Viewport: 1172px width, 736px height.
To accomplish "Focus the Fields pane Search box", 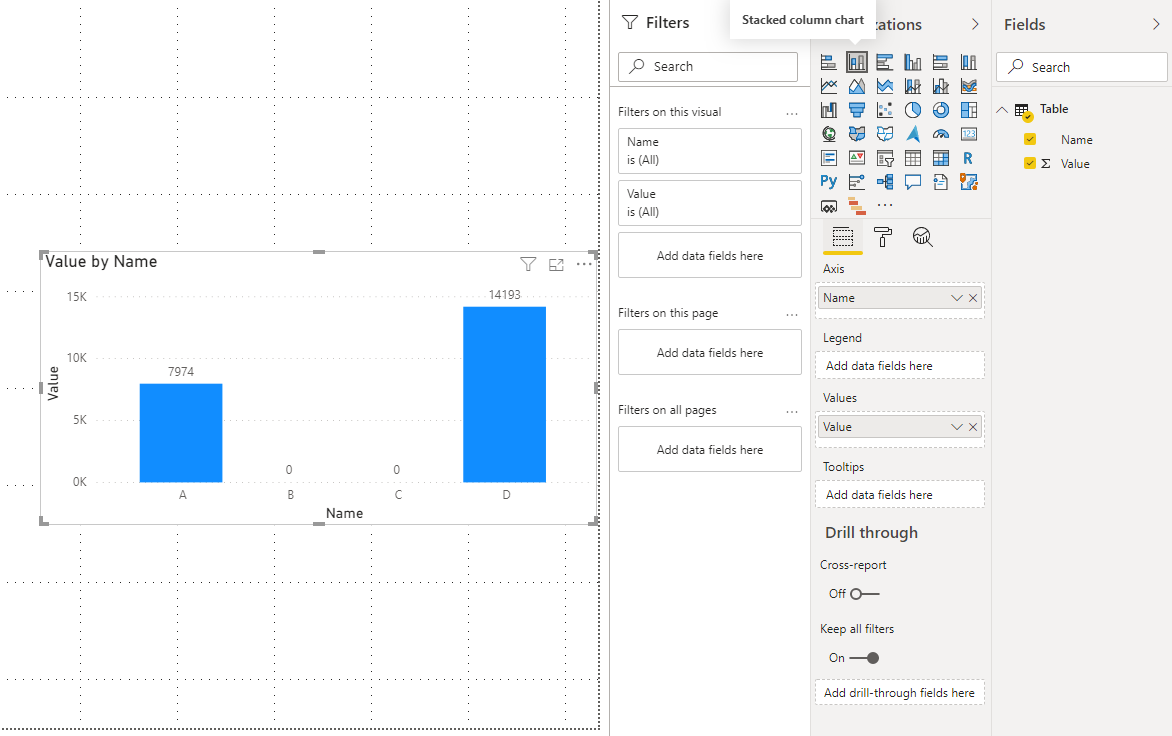I will (x=1082, y=67).
